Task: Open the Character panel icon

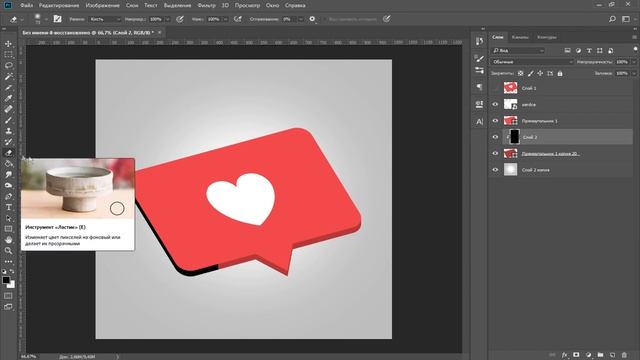Action: click(x=480, y=121)
